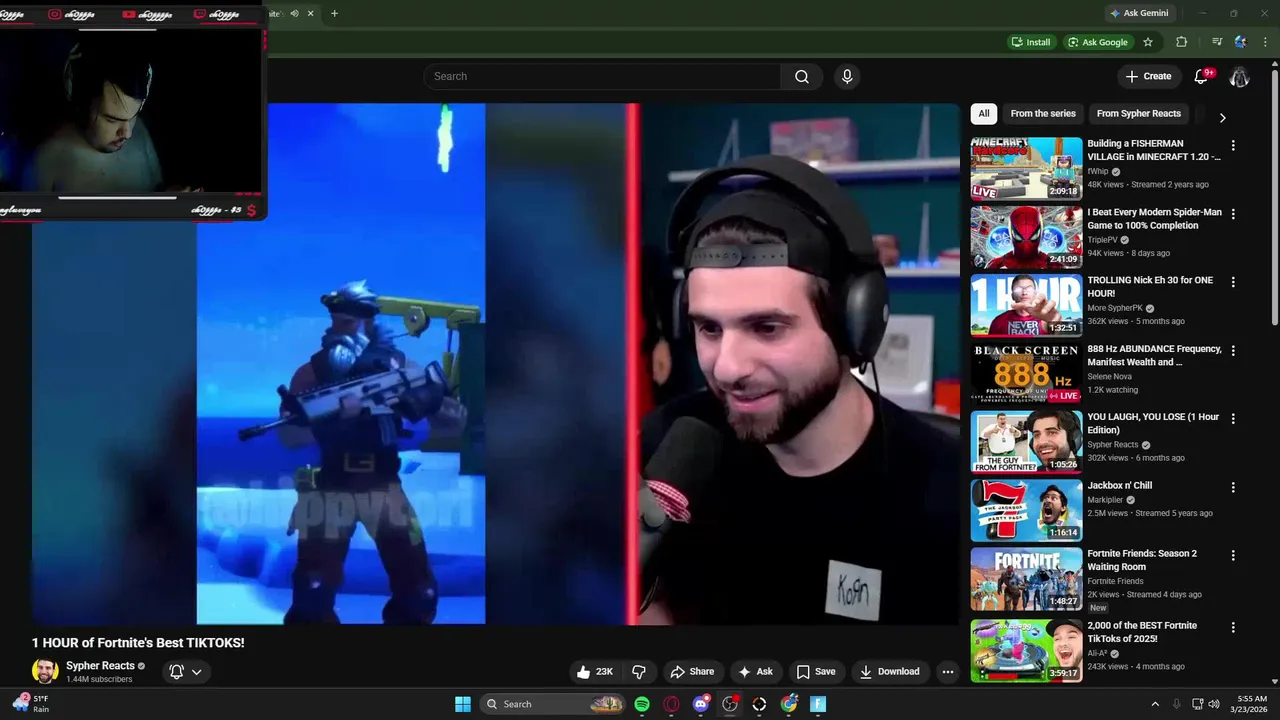Open options for 2,000 BEST Fortnite TikToks video
Screen dimensions: 1280x720
coord(1233,627)
